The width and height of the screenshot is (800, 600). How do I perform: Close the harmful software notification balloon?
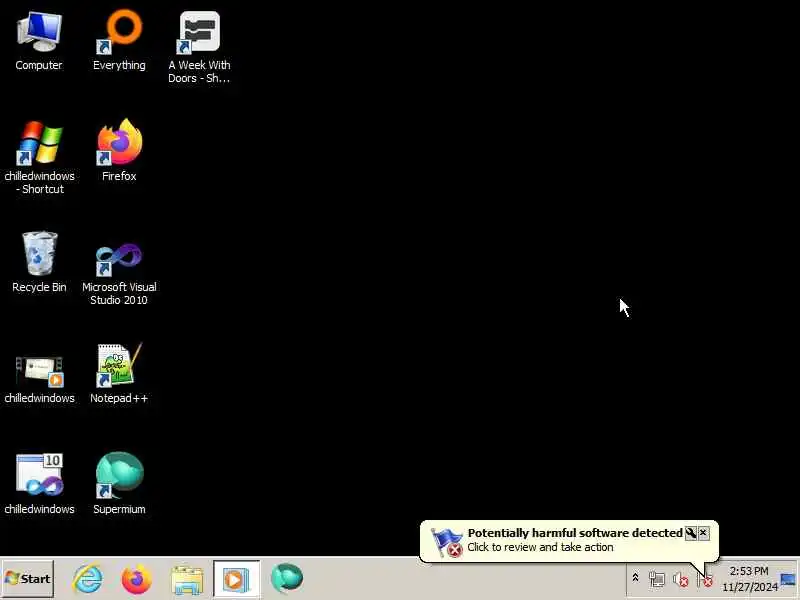pyautogui.click(x=704, y=533)
